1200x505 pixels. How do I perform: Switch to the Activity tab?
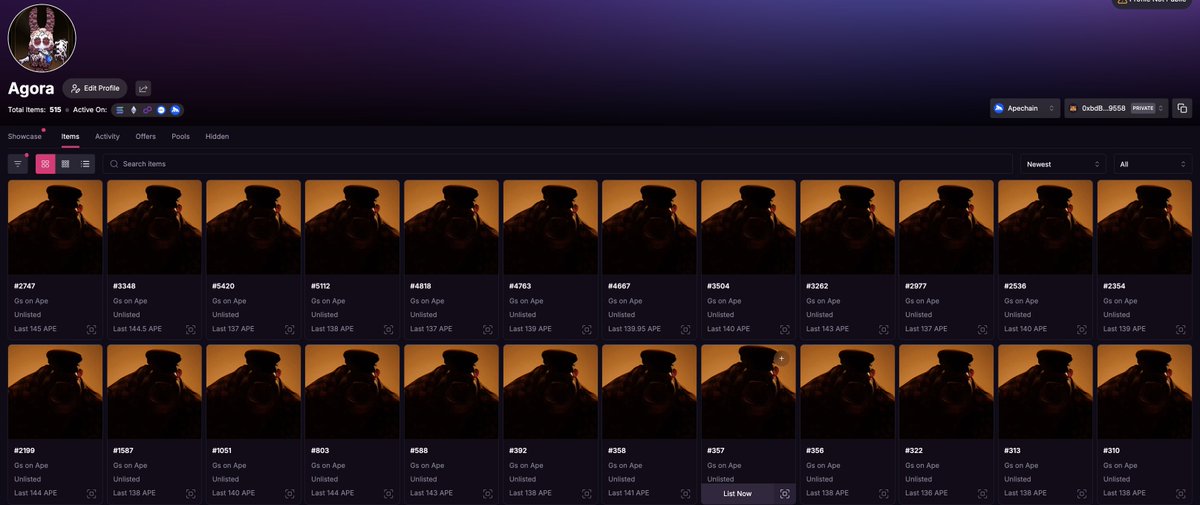pyautogui.click(x=107, y=136)
